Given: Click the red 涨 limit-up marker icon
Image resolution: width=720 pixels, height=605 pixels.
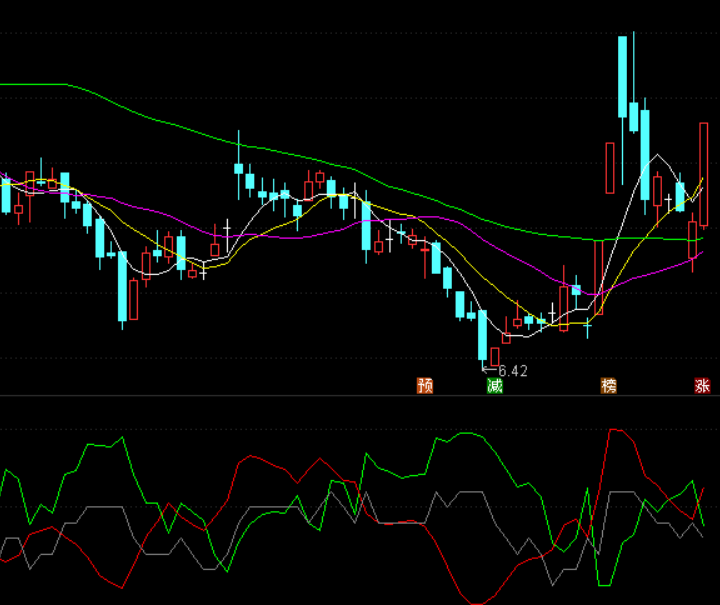Looking at the screenshot, I should 702,386.
